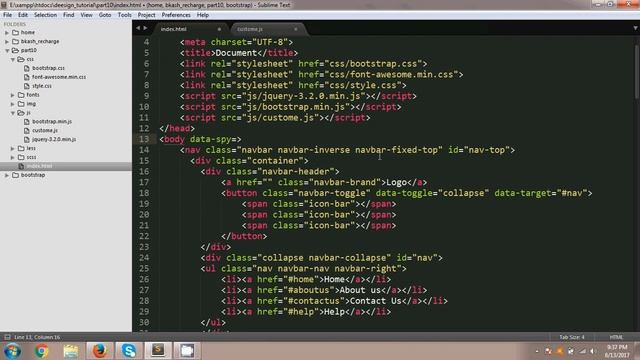Viewport: 640px width, 360px height.
Task: Place cursor on body data-spy line
Action: pyautogui.click(x=200, y=139)
